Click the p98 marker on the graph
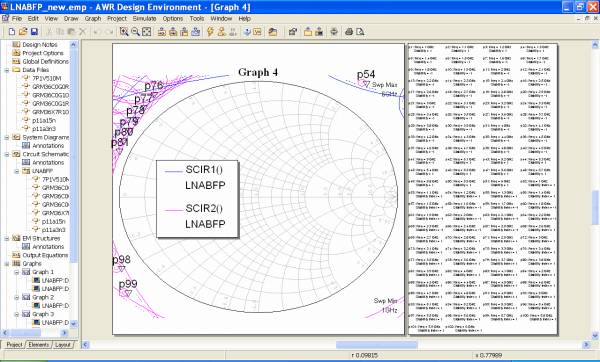 [121, 269]
